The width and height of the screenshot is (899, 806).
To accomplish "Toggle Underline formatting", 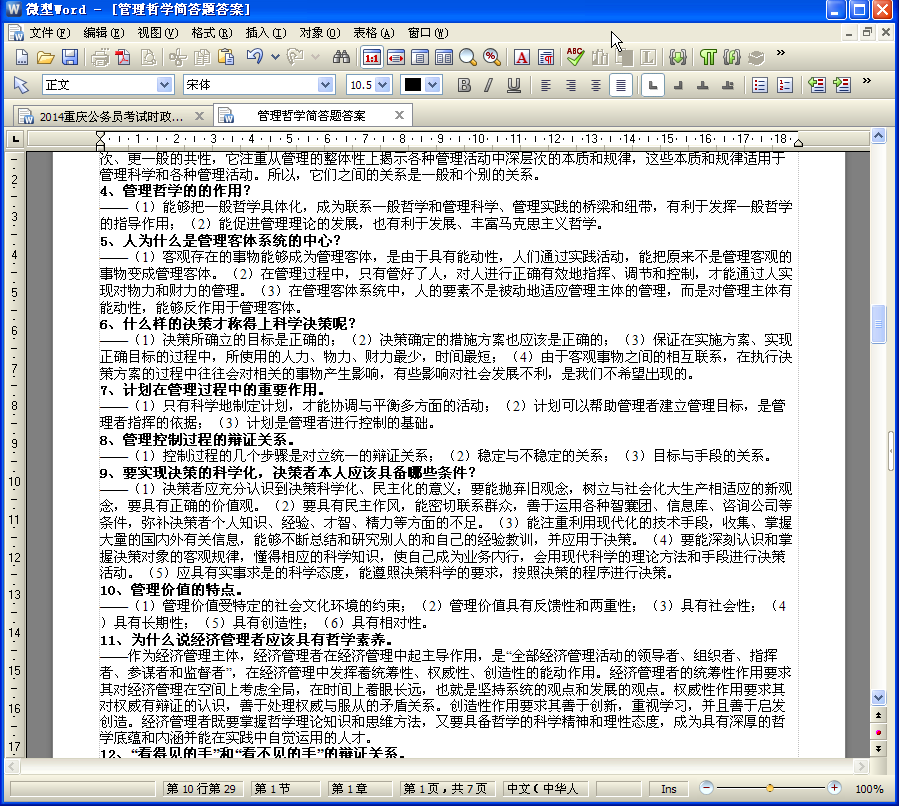I will (x=513, y=85).
